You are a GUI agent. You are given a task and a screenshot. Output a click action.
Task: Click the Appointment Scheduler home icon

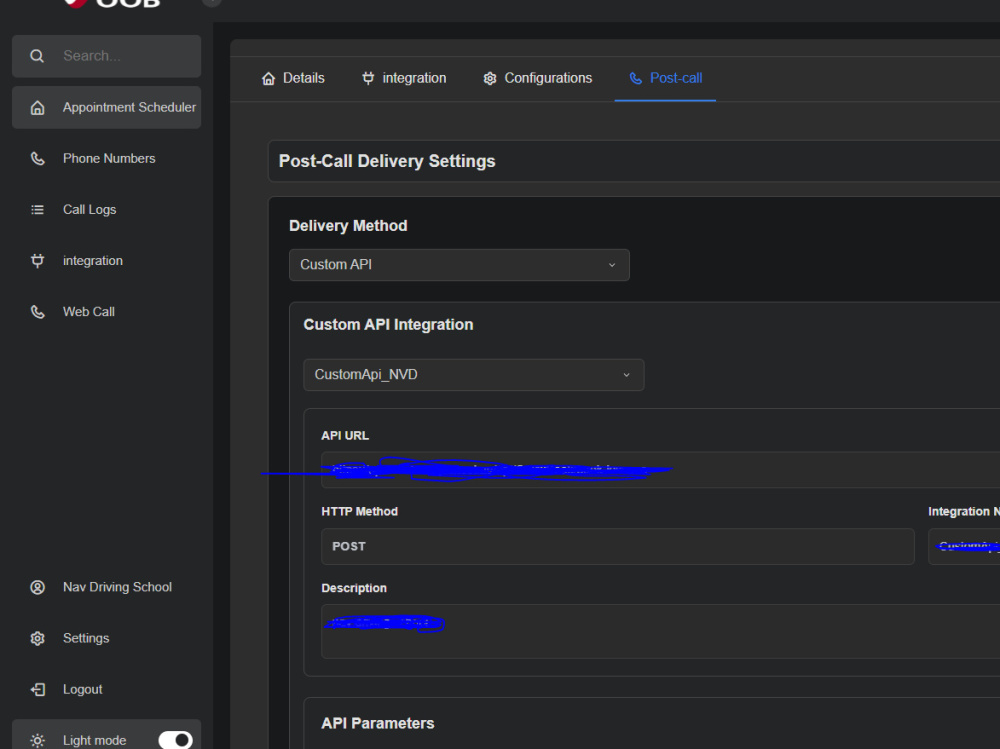(38, 107)
